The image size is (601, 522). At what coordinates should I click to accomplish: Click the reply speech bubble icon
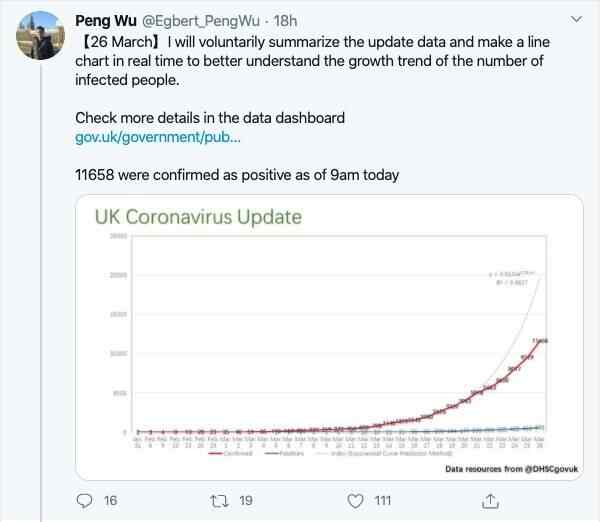tap(85, 500)
